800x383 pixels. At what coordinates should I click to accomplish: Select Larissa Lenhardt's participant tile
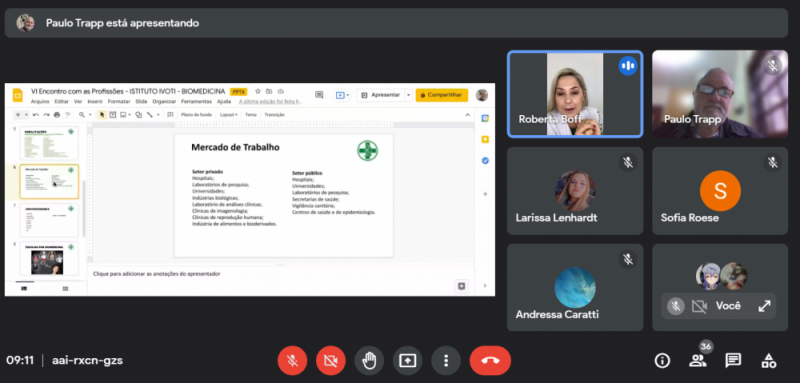575,191
